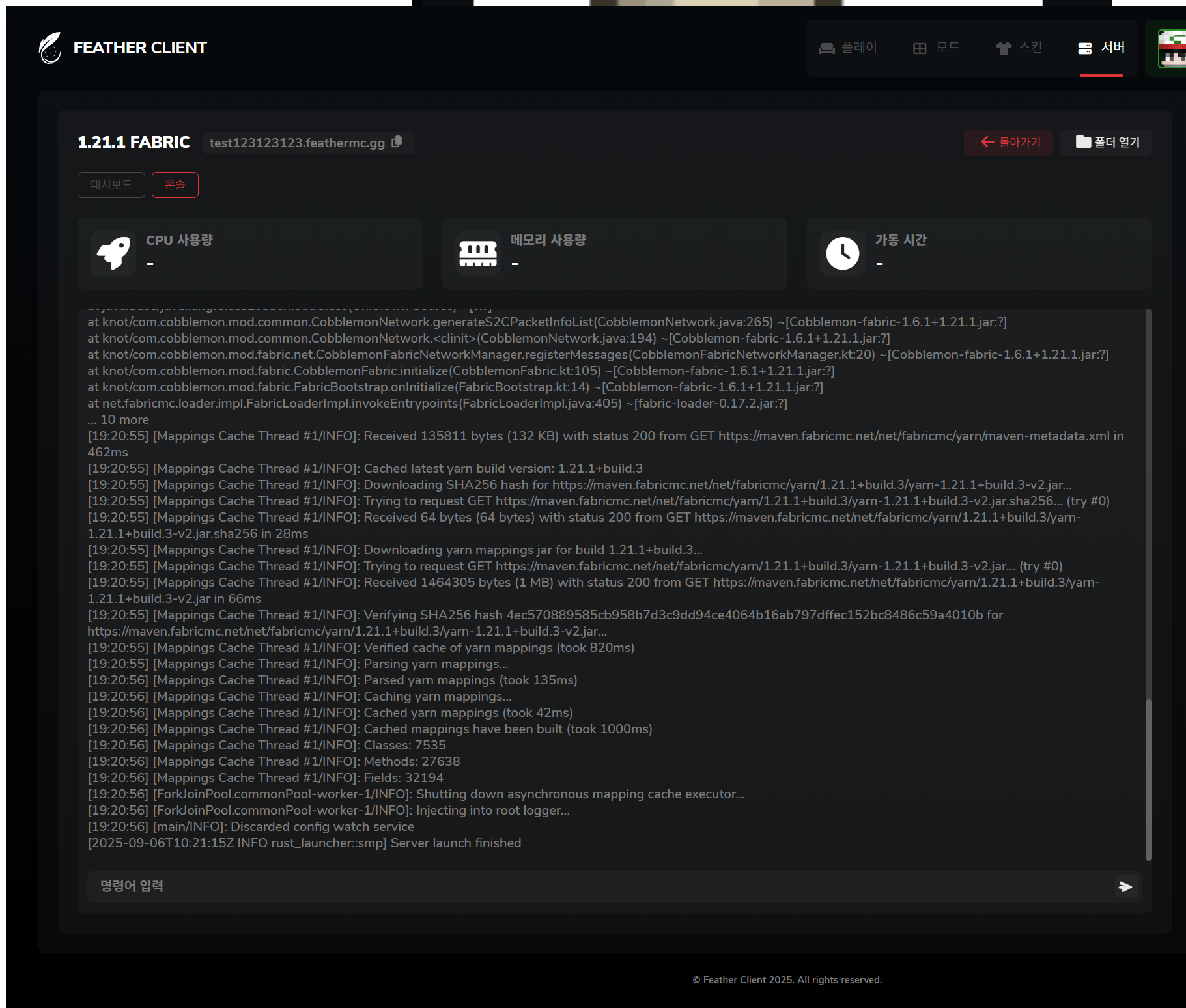Image resolution: width=1186 pixels, height=1008 pixels.
Task: Click the CPU 사용량 rocket icon
Action: point(113,253)
